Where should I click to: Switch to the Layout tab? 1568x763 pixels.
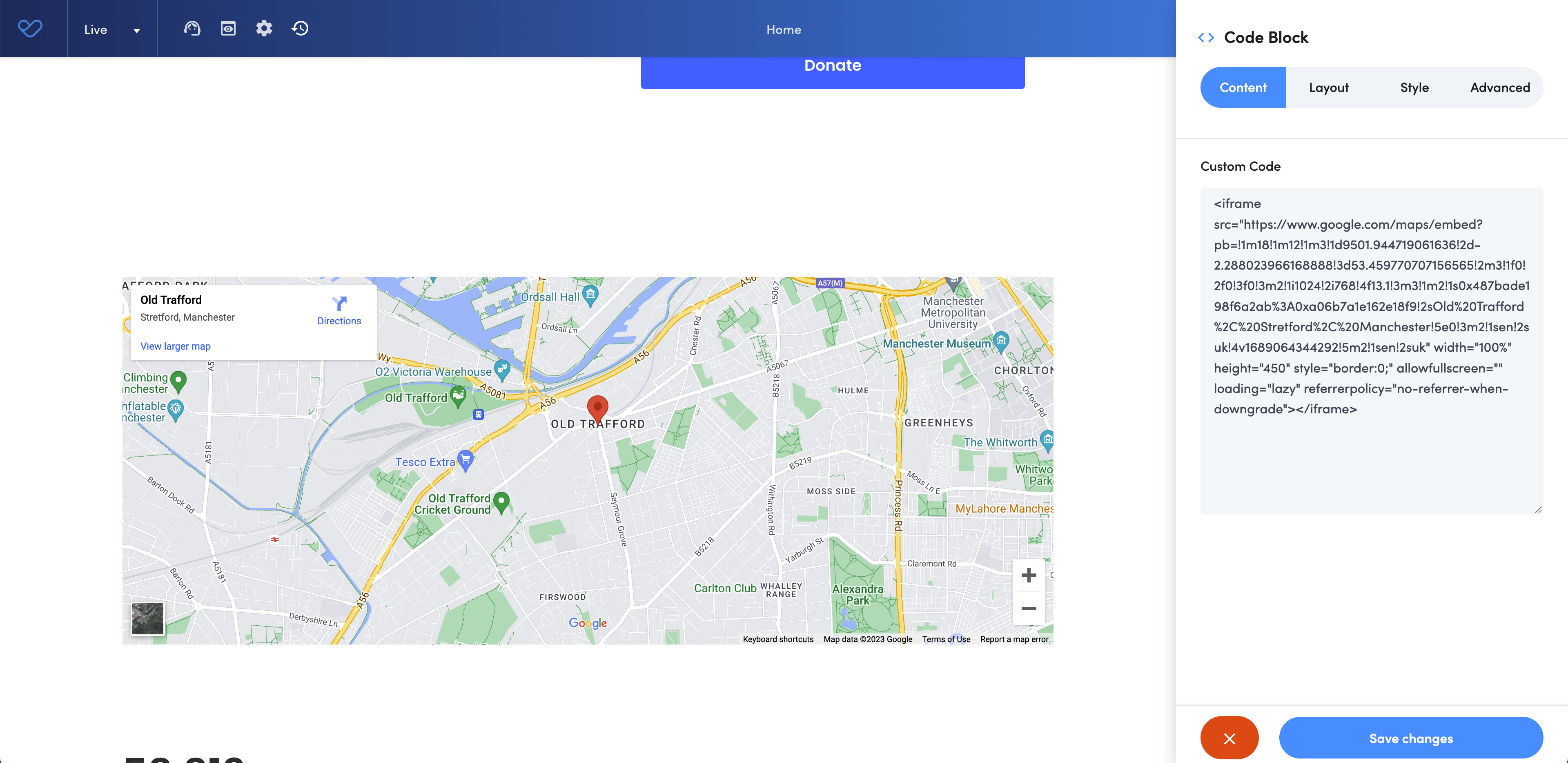point(1329,88)
